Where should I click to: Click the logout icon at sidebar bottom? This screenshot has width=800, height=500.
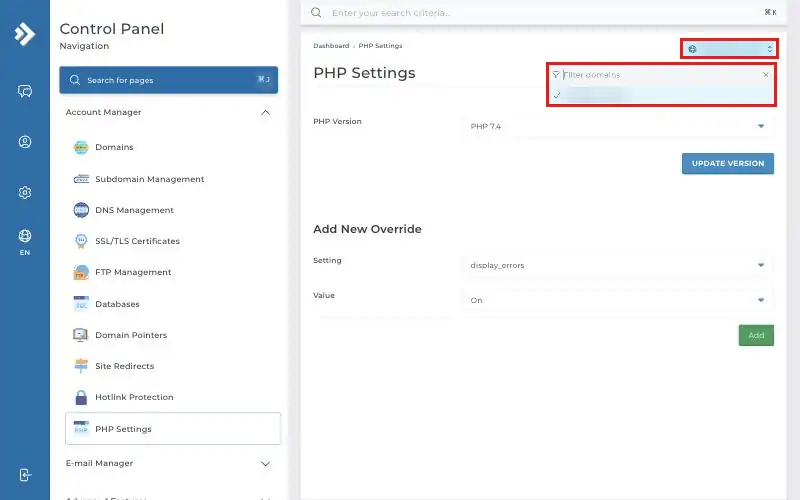click(24, 475)
